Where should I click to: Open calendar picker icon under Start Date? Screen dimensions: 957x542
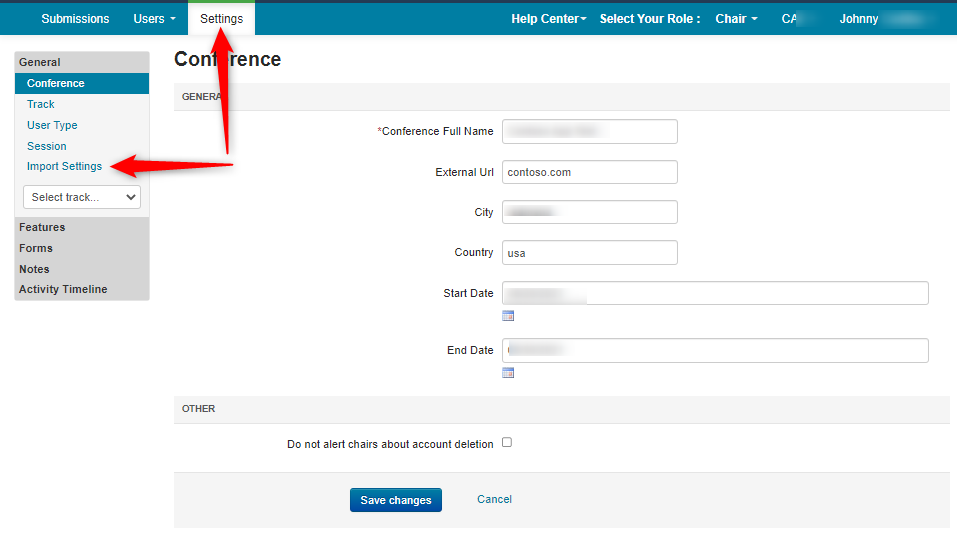click(508, 316)
